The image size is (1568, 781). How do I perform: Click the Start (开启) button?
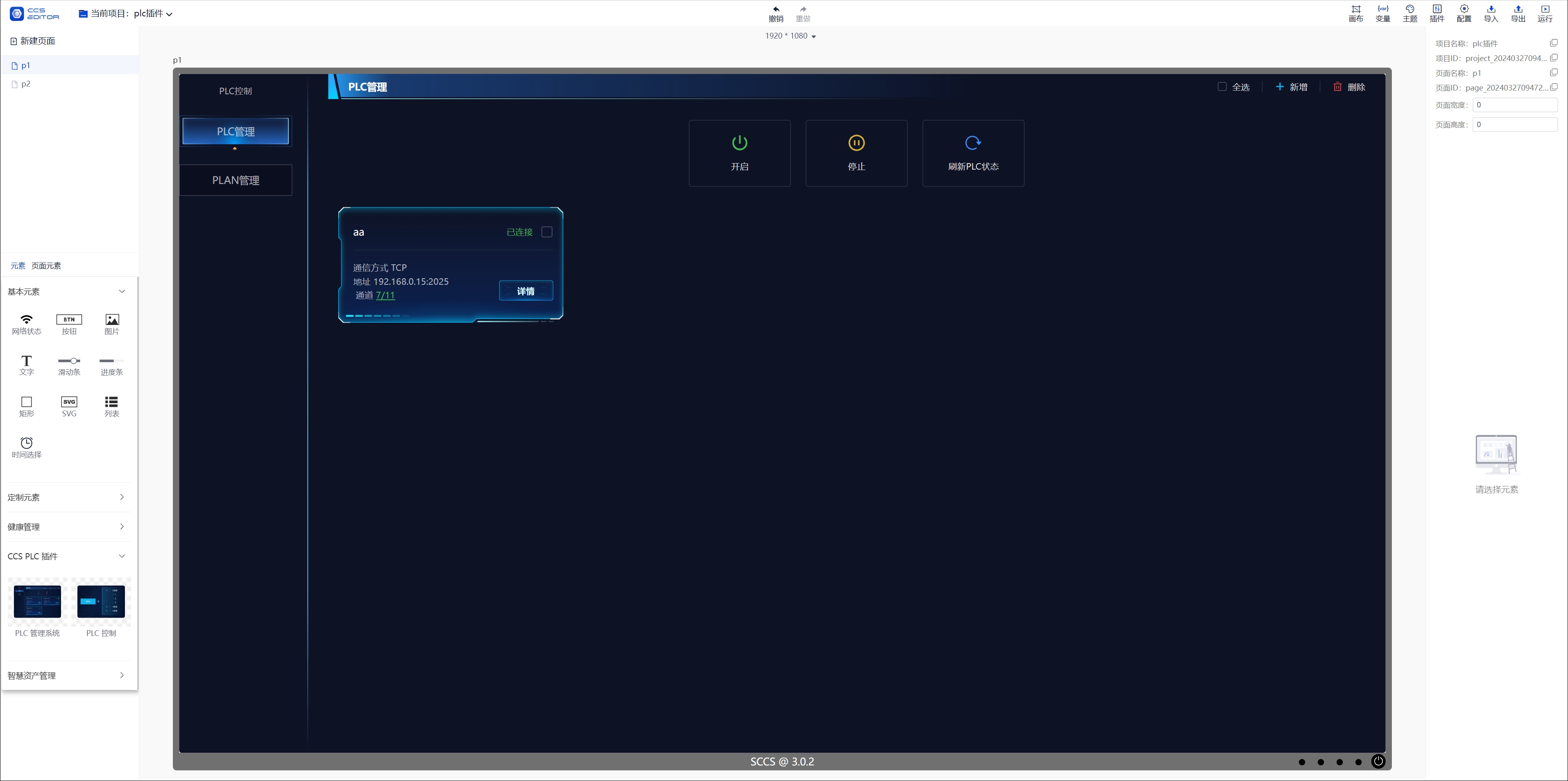click(740, 153)
